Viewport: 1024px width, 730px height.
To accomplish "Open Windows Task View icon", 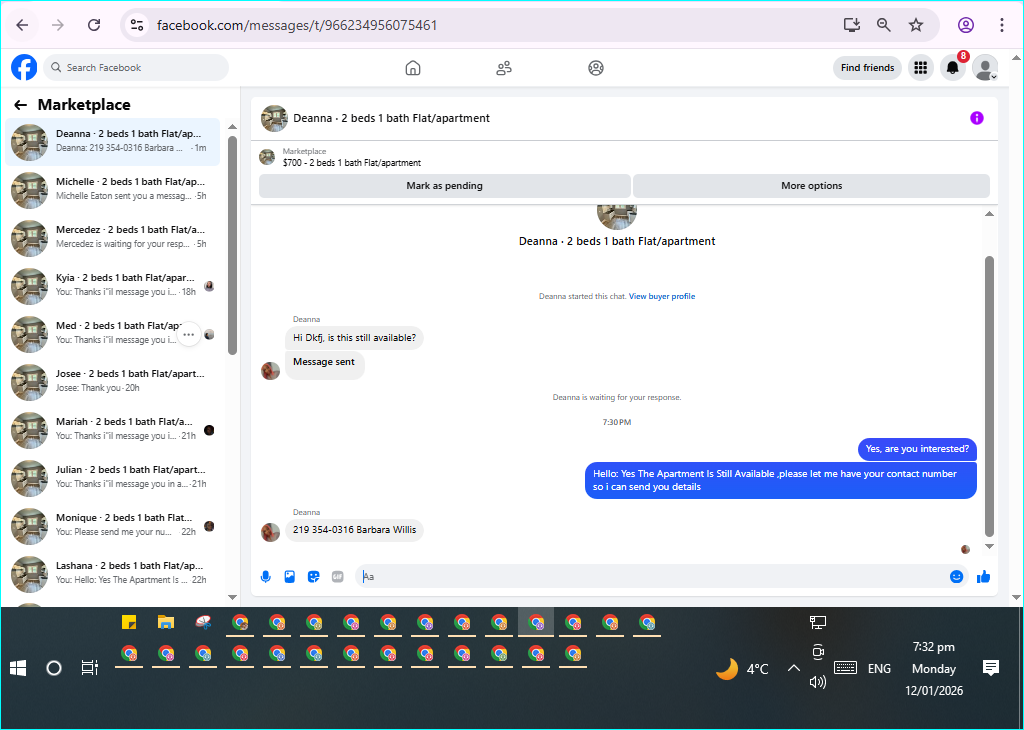I will [89, 668].
